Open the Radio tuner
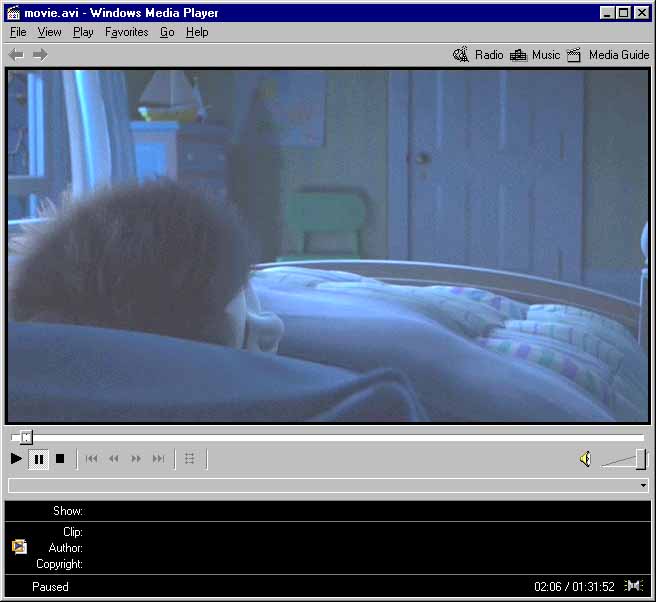Image resolution: width=656 pixels, height=602 pixels. (478, 55)
